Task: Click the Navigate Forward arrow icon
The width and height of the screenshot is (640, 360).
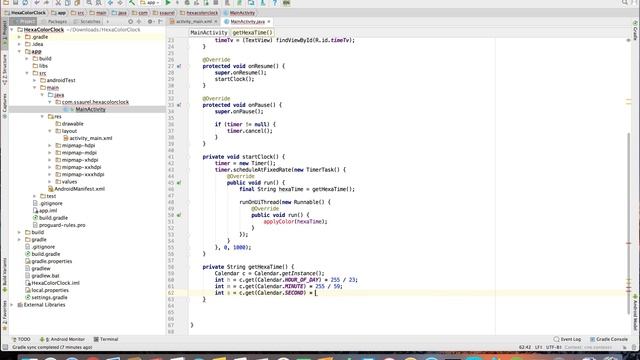Action: 120,2
